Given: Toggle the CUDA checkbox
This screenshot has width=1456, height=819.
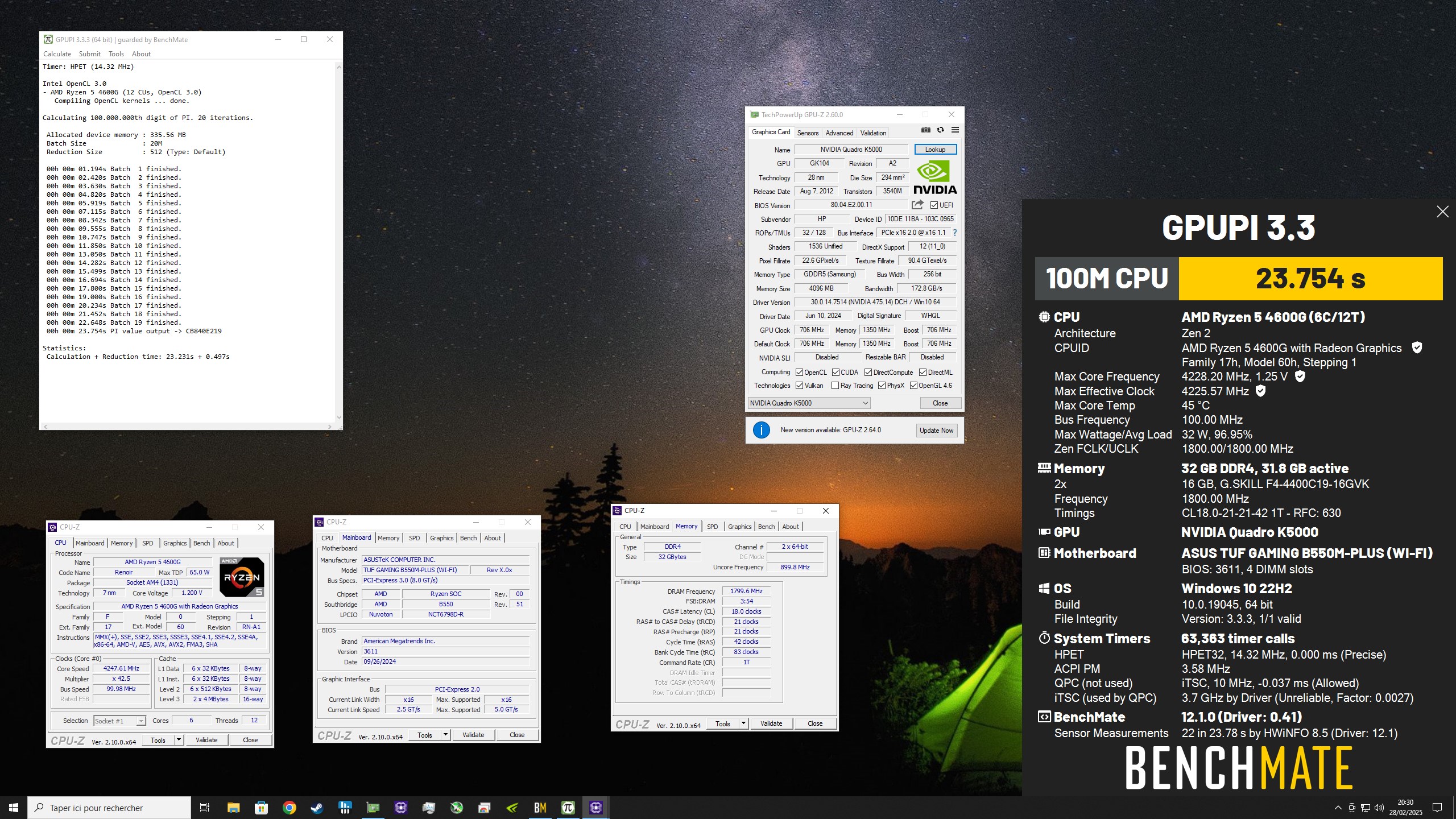Looking at the screenshot, I should [835, 373].
